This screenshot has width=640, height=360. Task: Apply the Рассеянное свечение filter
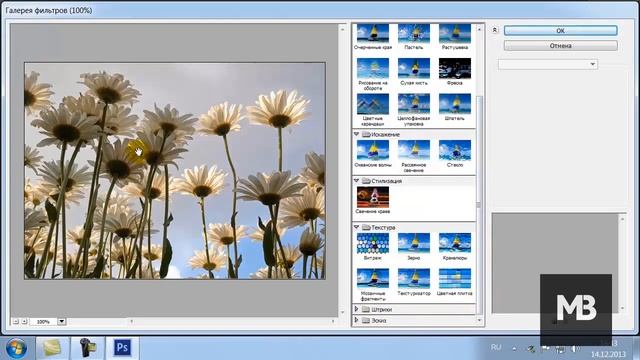(414, 151)
